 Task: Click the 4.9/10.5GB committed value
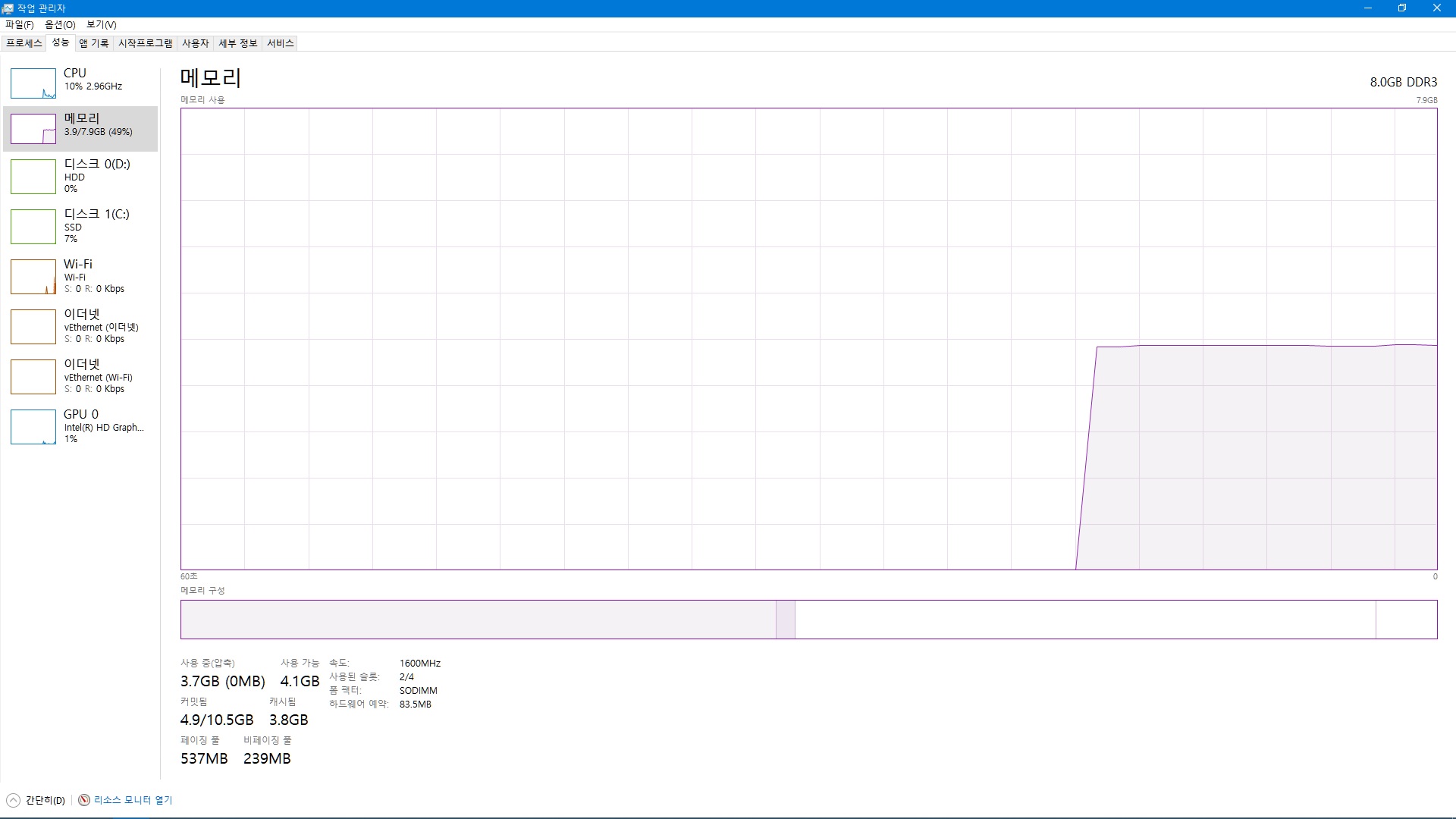217,720
